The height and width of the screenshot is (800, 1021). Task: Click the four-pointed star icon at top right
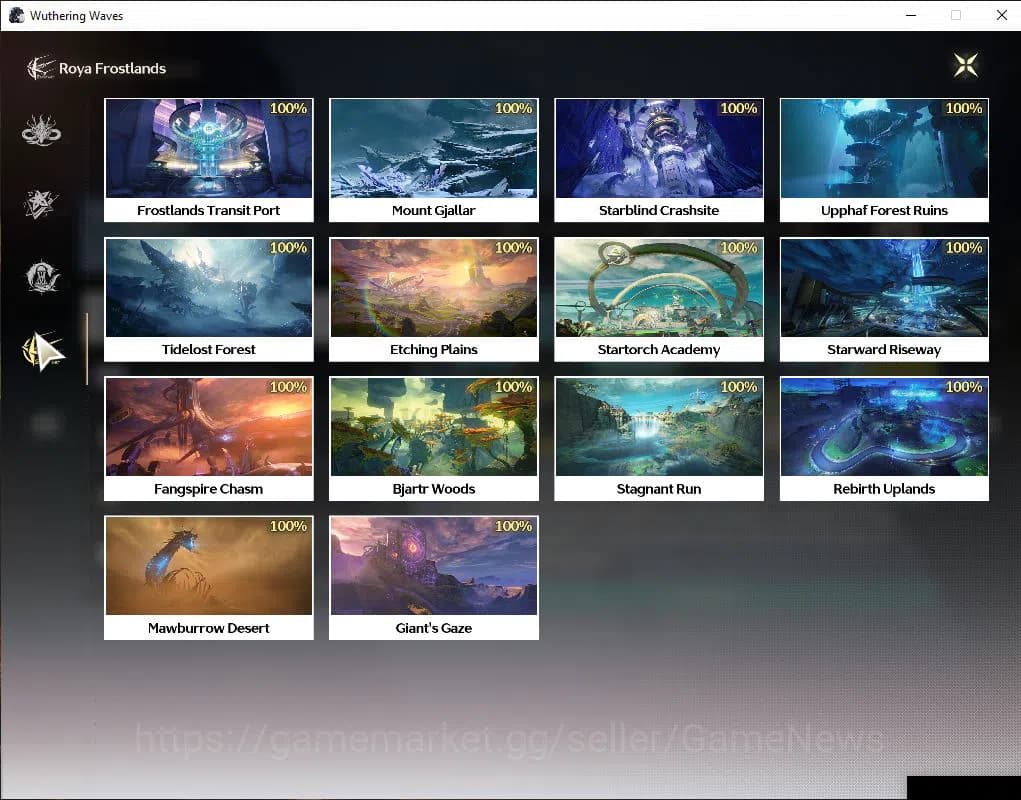click(x=965, y=64)
